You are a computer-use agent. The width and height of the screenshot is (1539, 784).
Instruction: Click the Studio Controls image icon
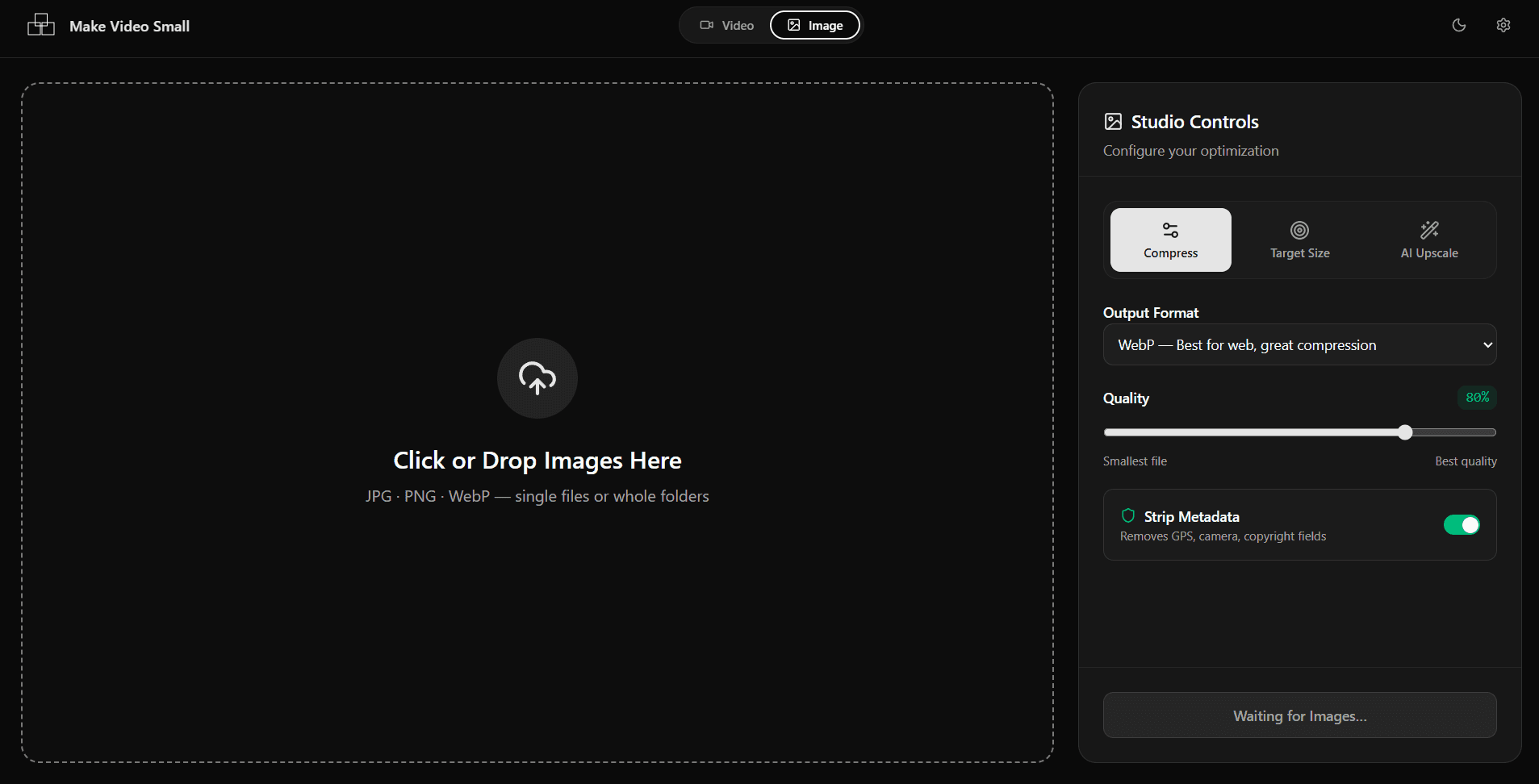click(1113, 122)
